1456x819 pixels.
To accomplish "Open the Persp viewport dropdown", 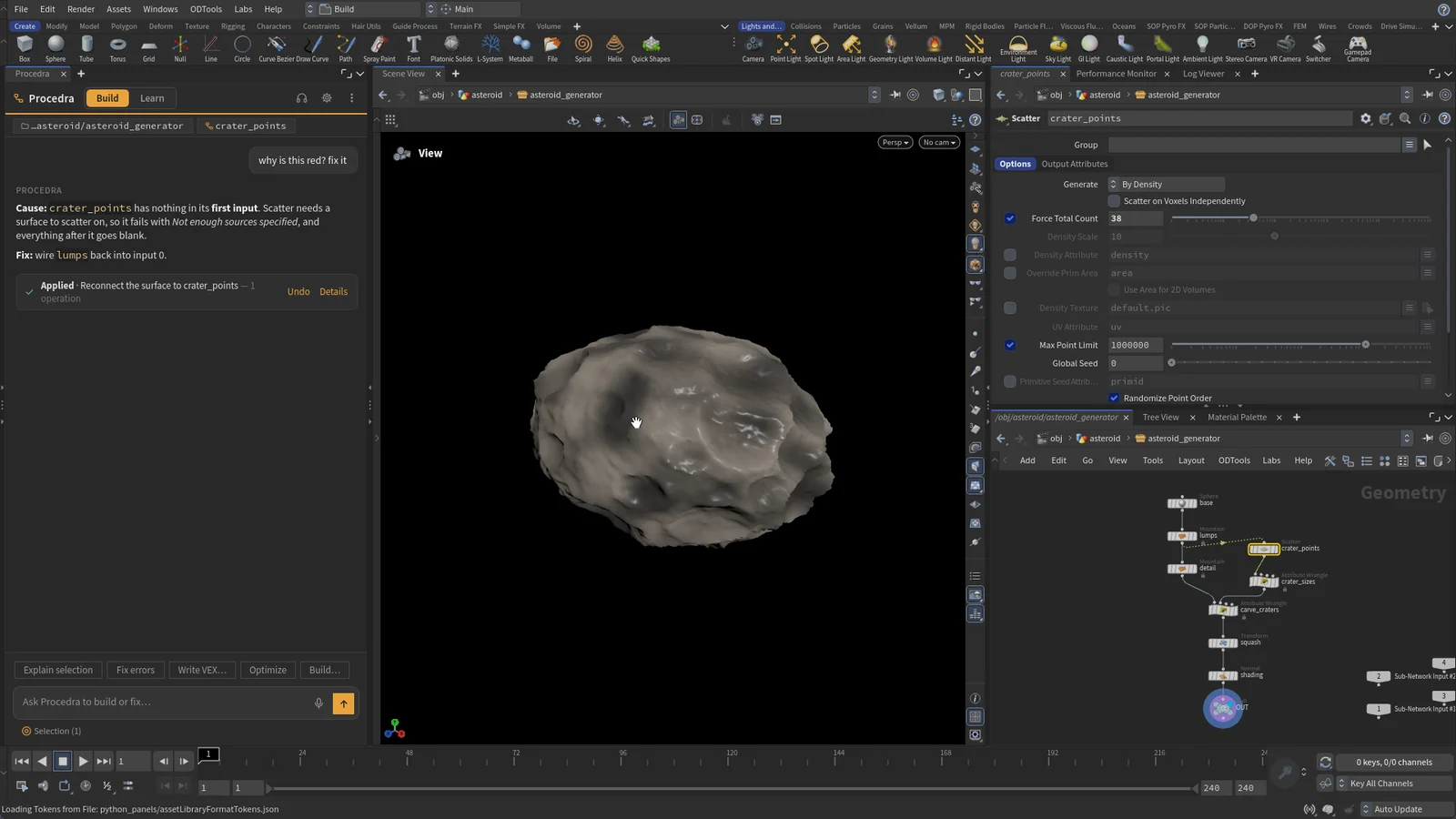I will [x=895, y=142].
